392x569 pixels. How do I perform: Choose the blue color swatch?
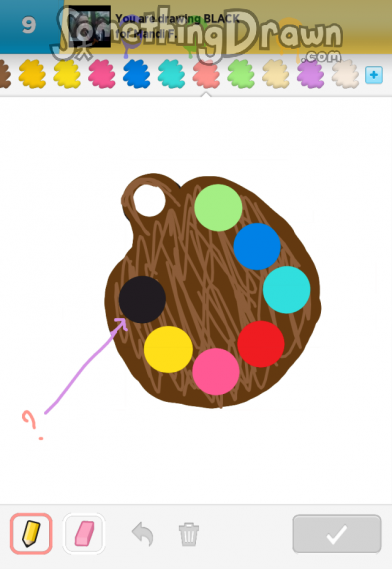pyautogui.click(x=136, y=74)
